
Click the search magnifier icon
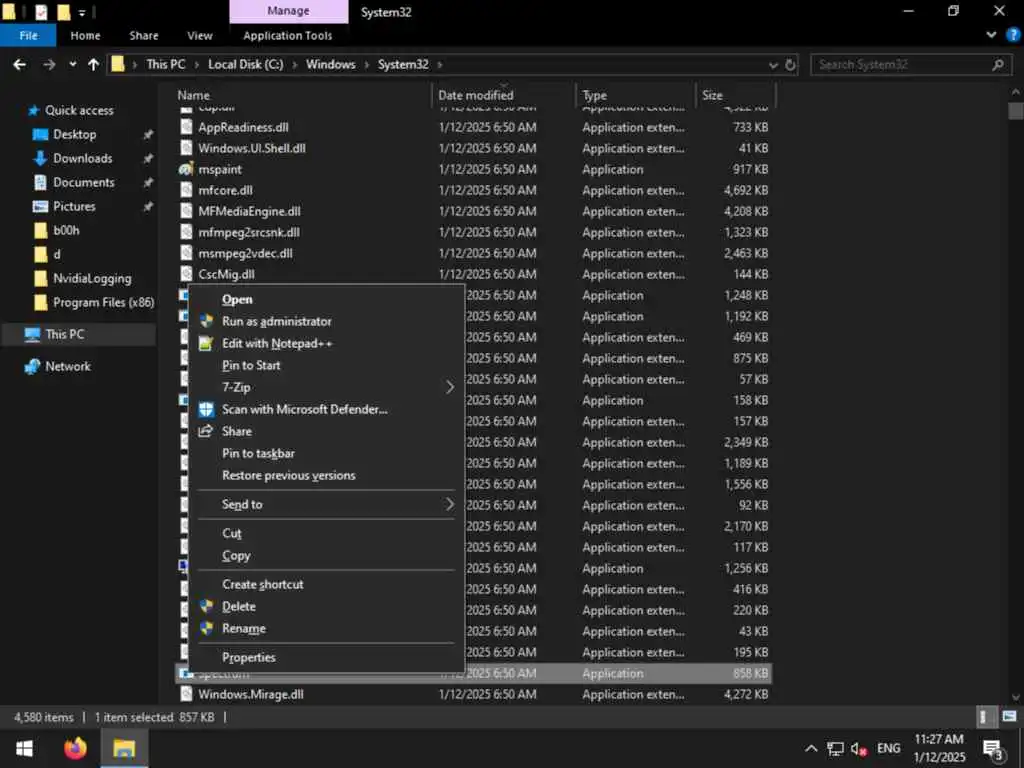click(998, 65)
